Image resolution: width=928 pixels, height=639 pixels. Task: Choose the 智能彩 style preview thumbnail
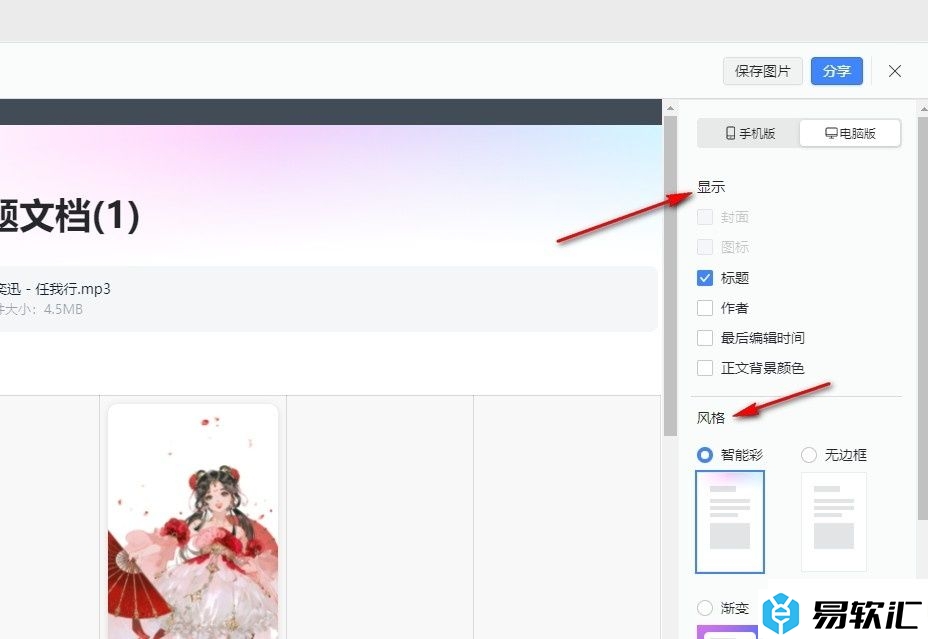pyautogui.click(x=730, y=522)
